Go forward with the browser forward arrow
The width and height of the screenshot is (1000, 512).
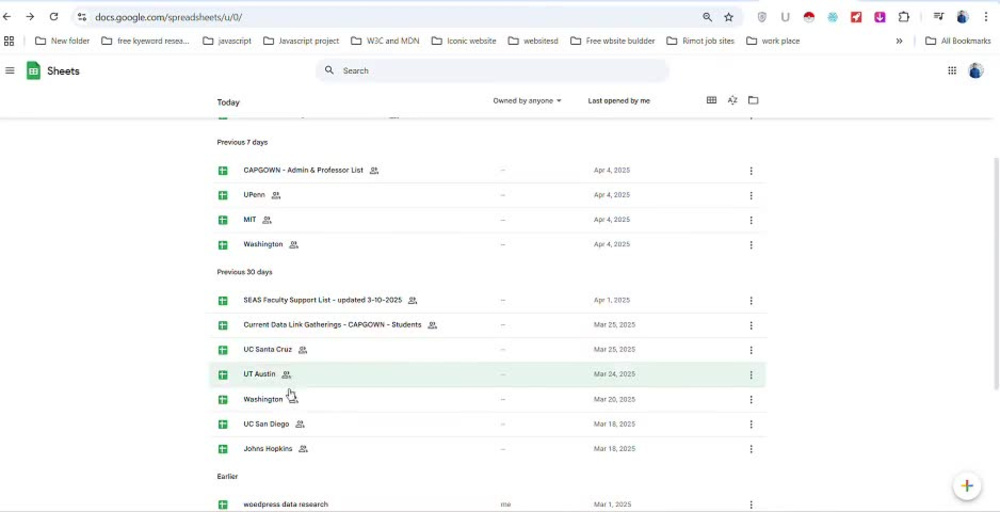pos(30,17)
